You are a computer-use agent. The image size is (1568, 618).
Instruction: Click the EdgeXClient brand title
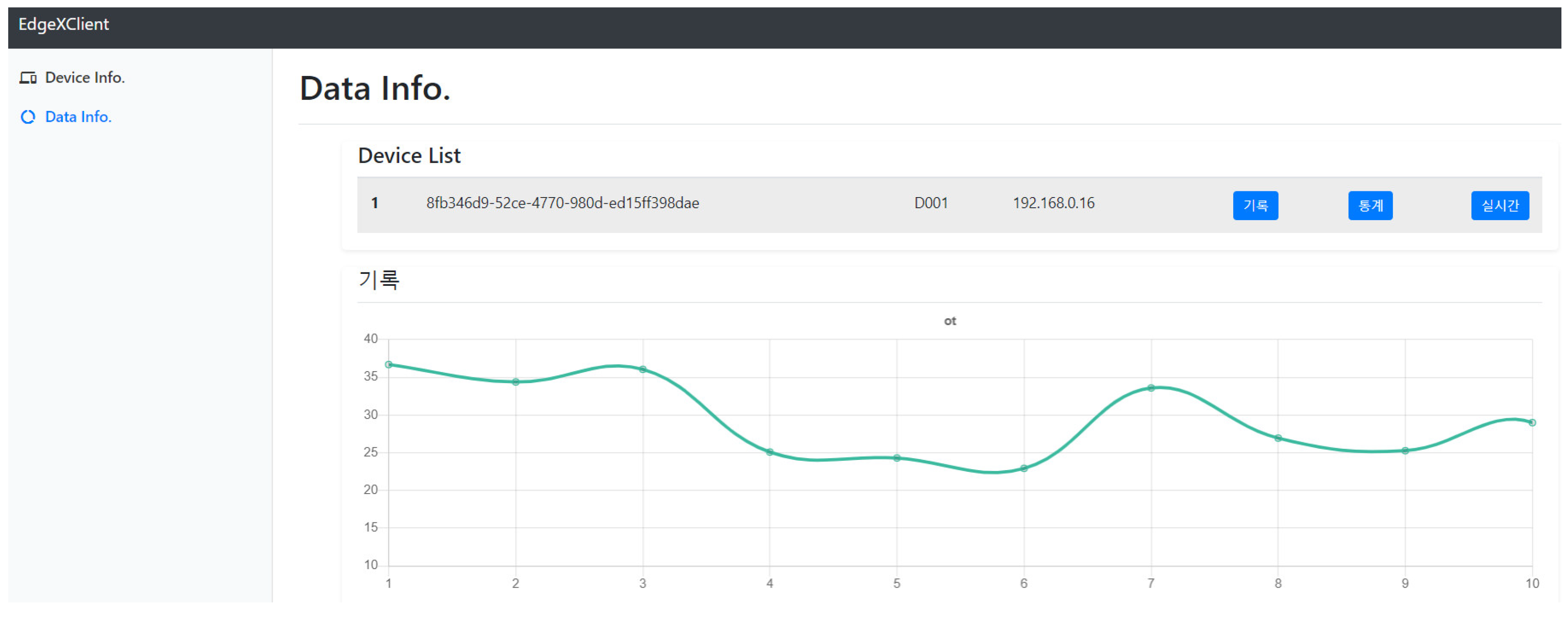point(63,24)
